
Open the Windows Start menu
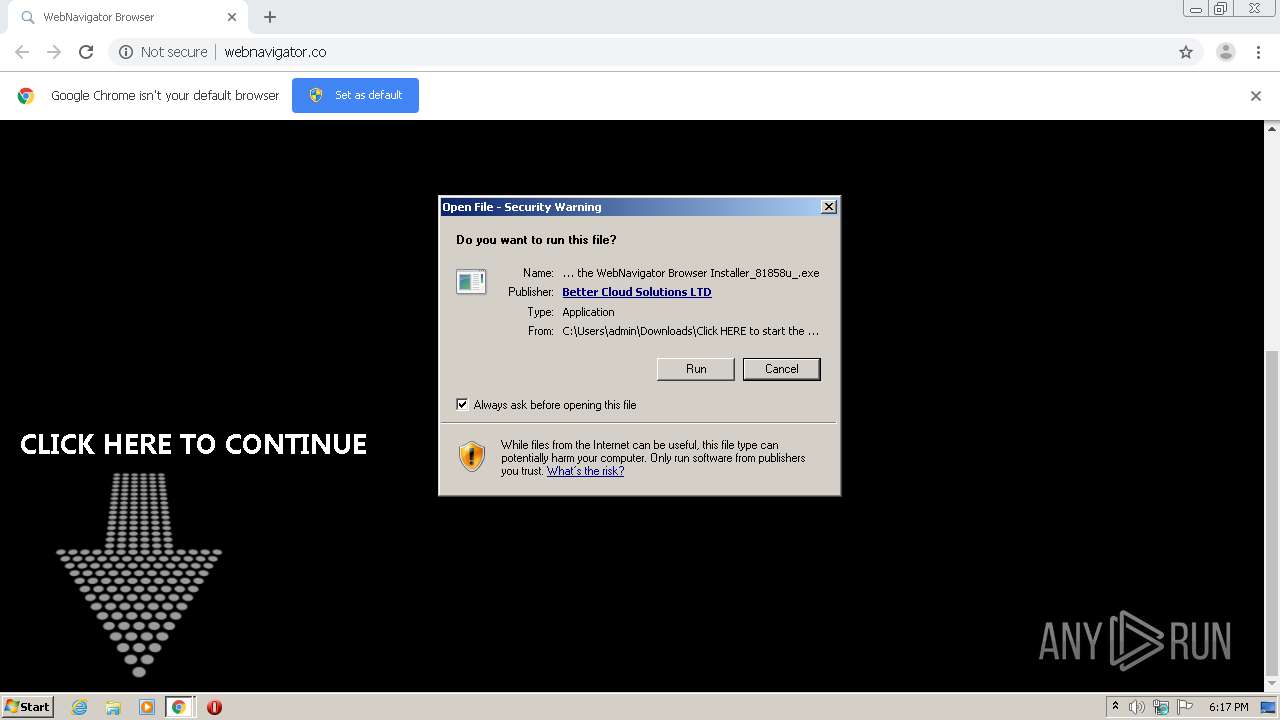(x=27, y=707)
